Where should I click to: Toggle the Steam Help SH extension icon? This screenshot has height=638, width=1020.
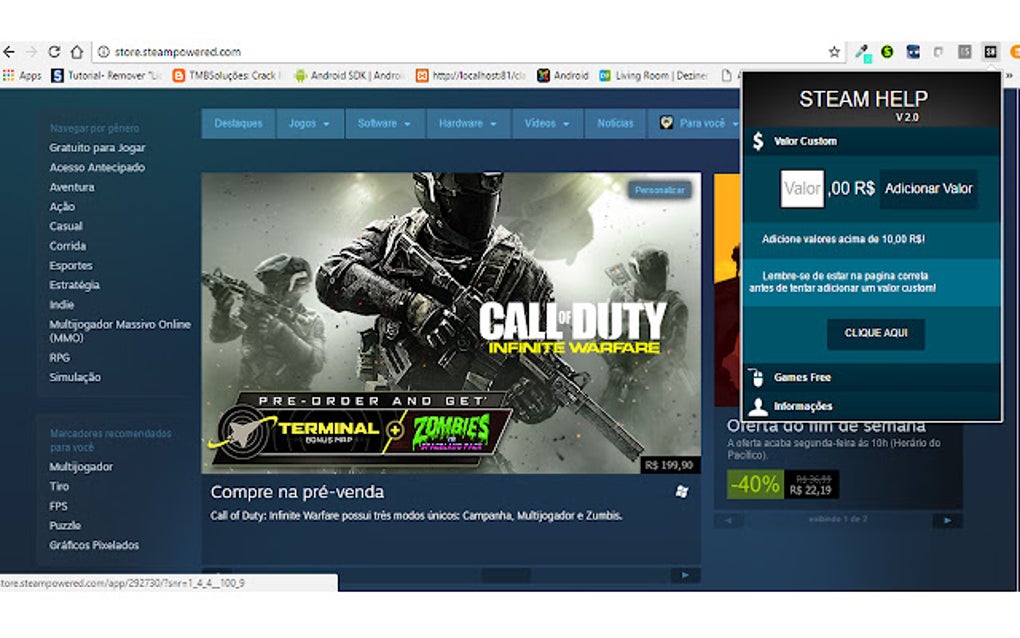[x=990, y=51]
